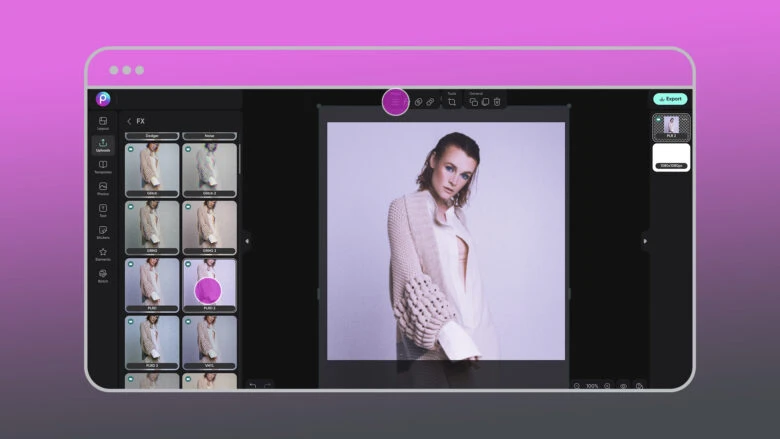Toggle the preview eye icon at bottom
Image resolution: width=780 pixels, height=439 pixels.
(623, 385)
